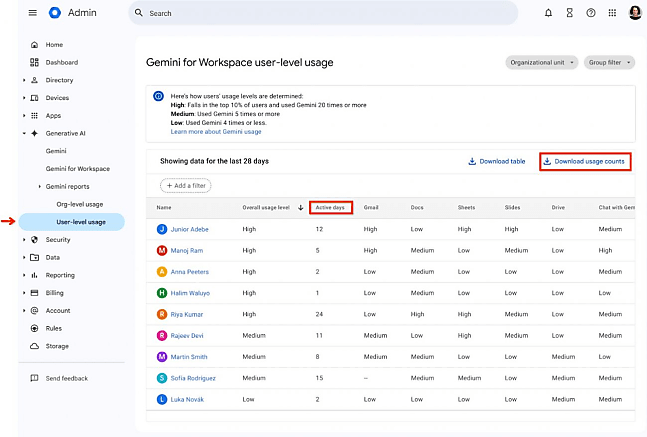Click the sort arrow beside Overall usage level

[x=300, y=208]
